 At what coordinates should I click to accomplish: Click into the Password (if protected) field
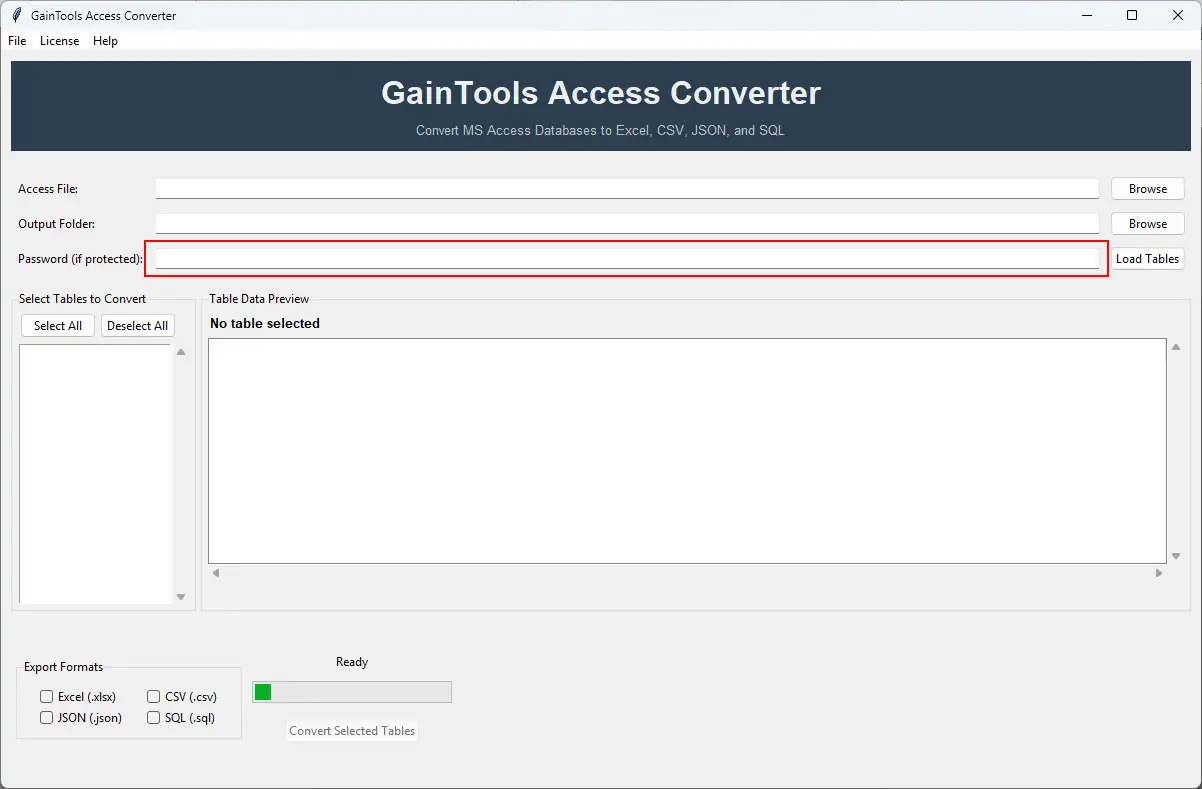(x=627, y=259)
